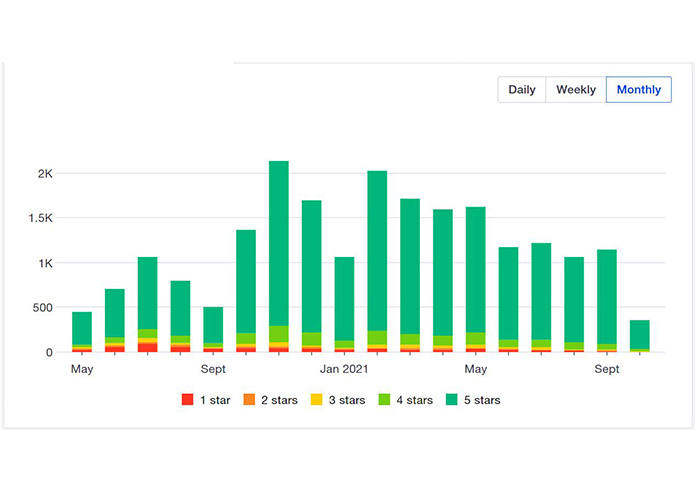
Task: Switch the chart to Weekly view
Action: click(576, 90)
